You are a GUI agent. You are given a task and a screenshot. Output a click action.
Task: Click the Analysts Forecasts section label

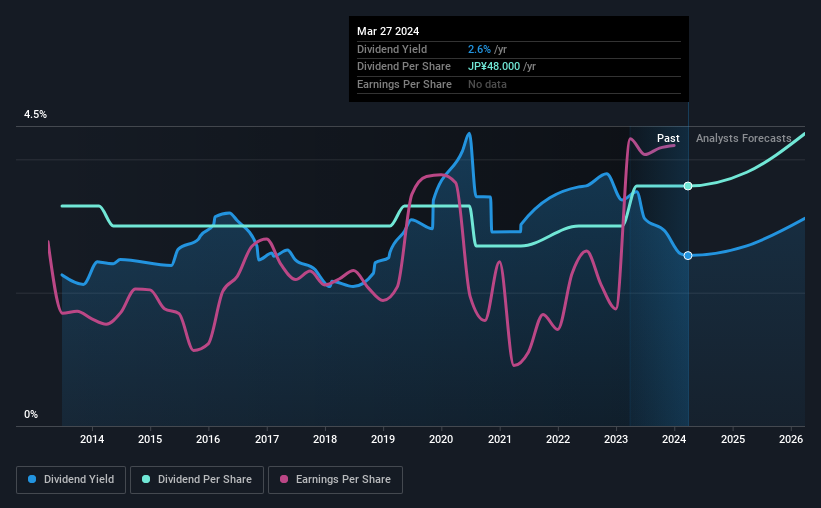[x=744, y=138]
